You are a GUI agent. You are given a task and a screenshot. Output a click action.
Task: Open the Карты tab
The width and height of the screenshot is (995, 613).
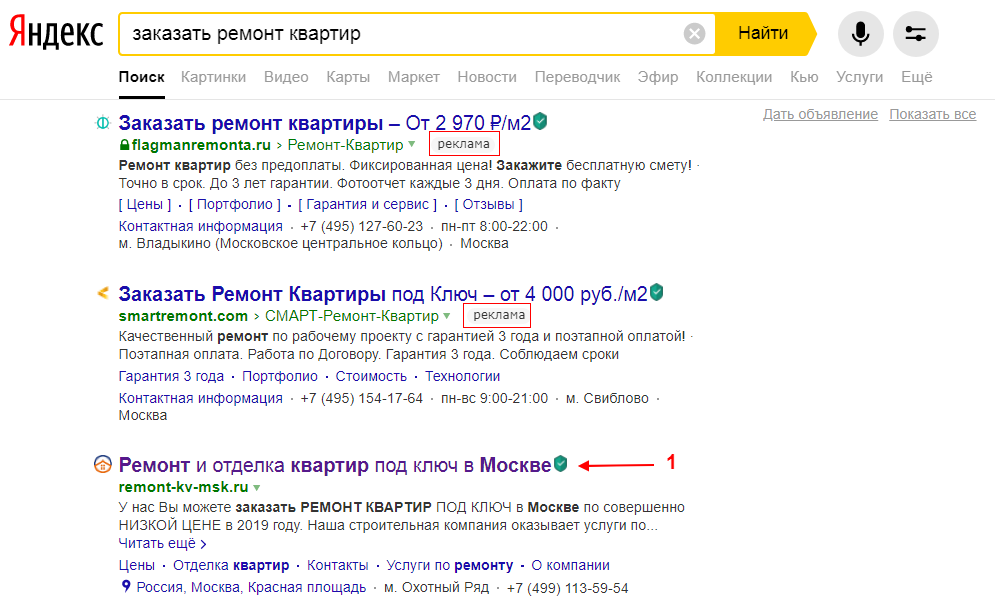348,77
